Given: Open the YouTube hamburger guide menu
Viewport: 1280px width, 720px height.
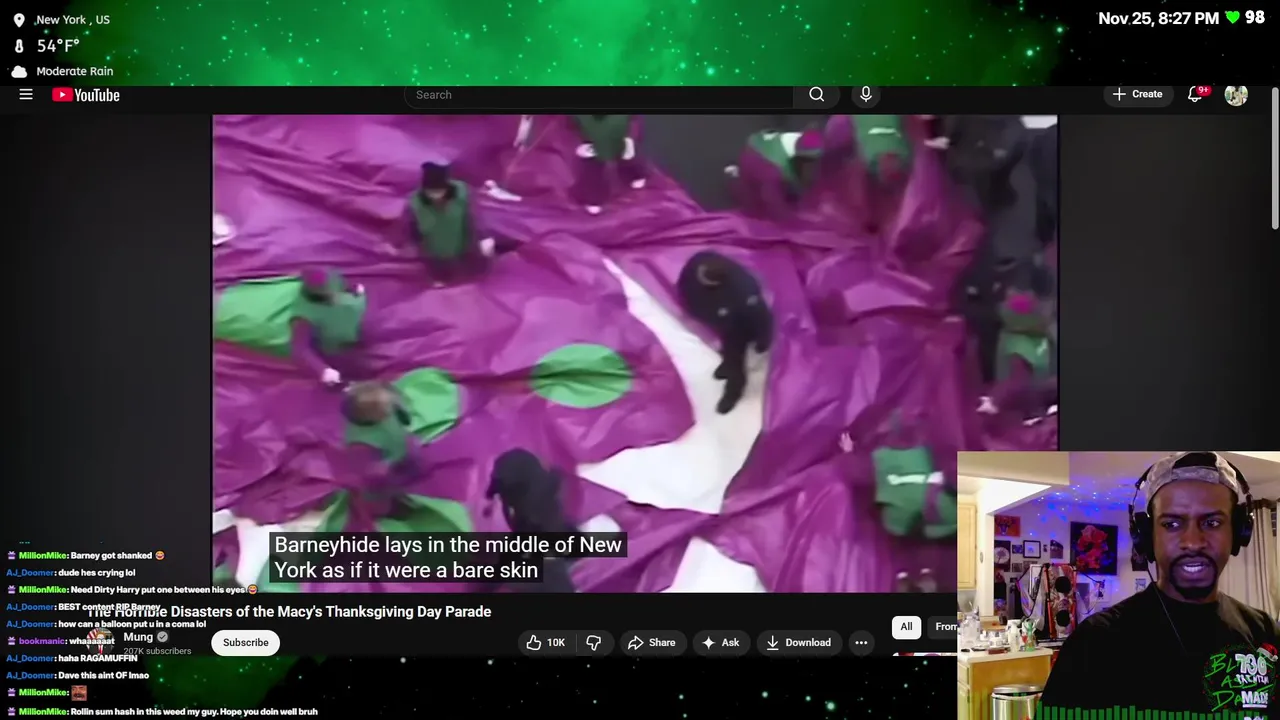Looking at the screenshot, I should [26, 94].
